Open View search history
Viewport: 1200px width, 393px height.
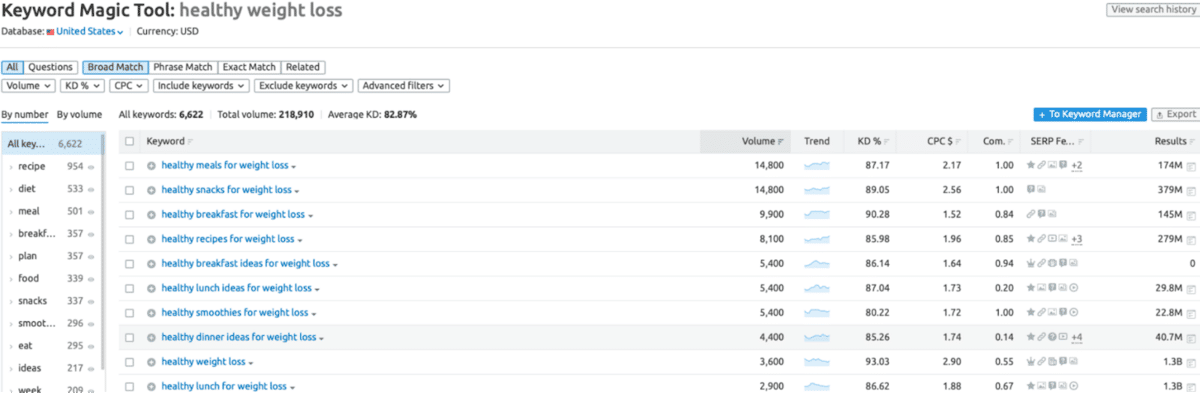1152,9
